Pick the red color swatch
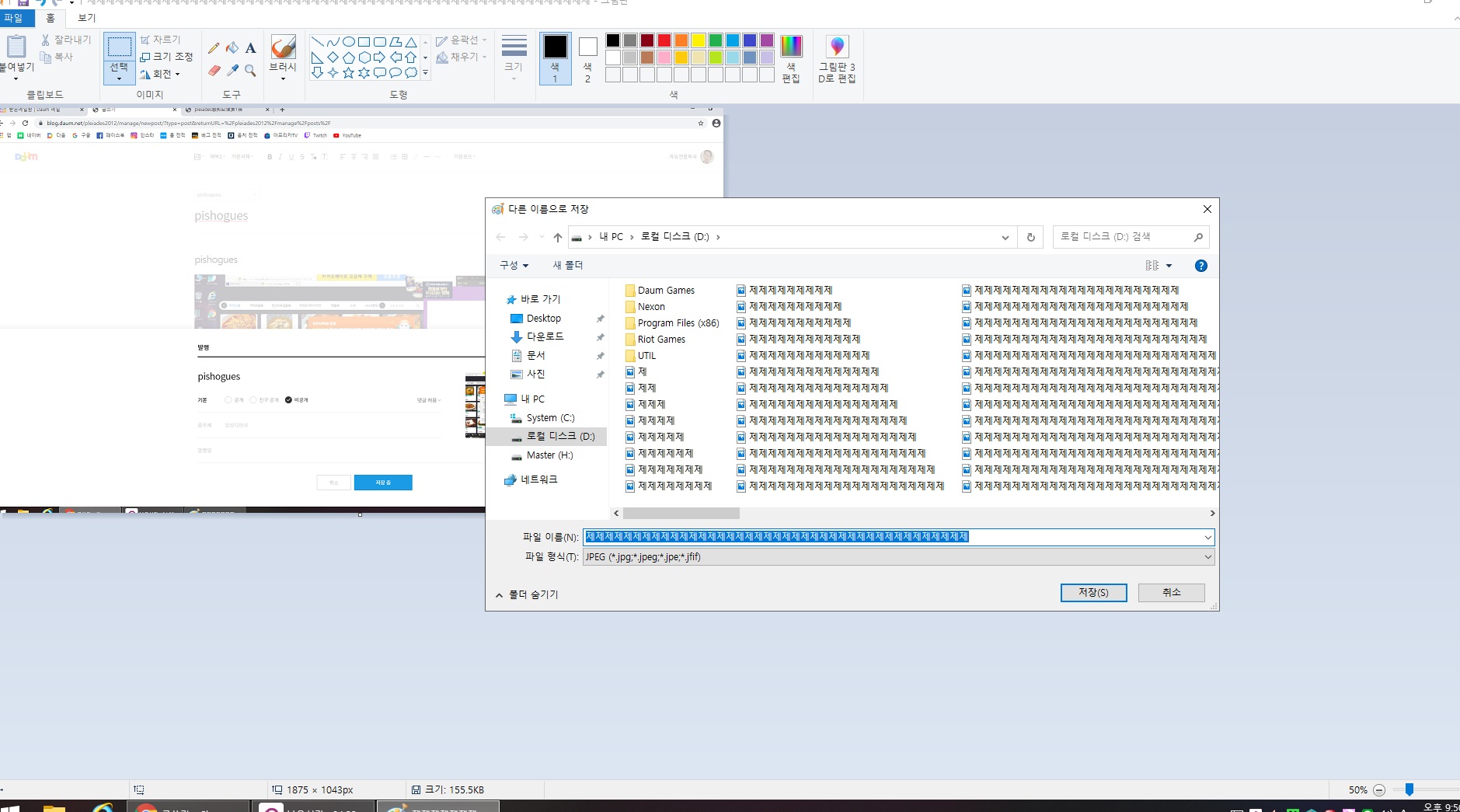1460x812 pixels. pos(664,40)
